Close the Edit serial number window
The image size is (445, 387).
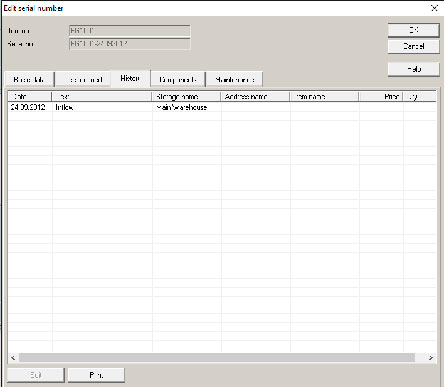point(434,8)
